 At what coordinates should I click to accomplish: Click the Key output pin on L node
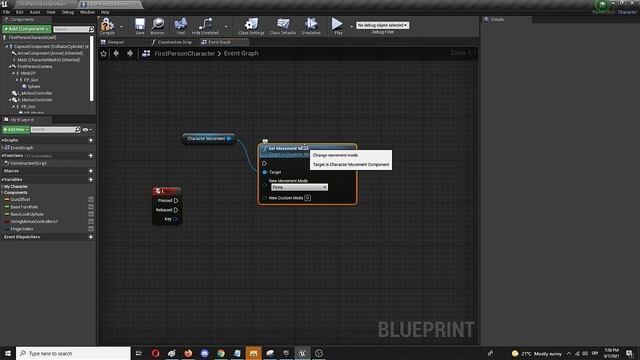tap(176, 219)
